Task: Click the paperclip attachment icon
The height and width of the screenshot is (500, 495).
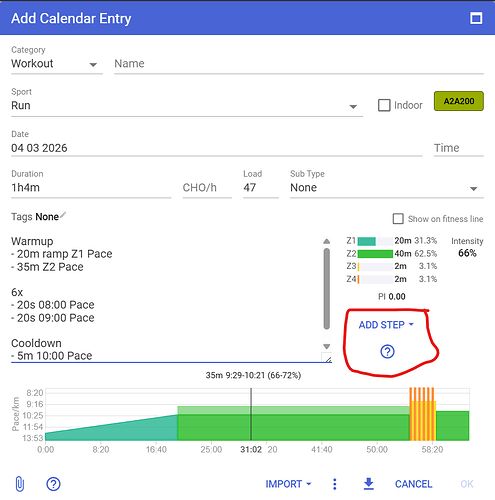Action: click(x=20, y=484)
